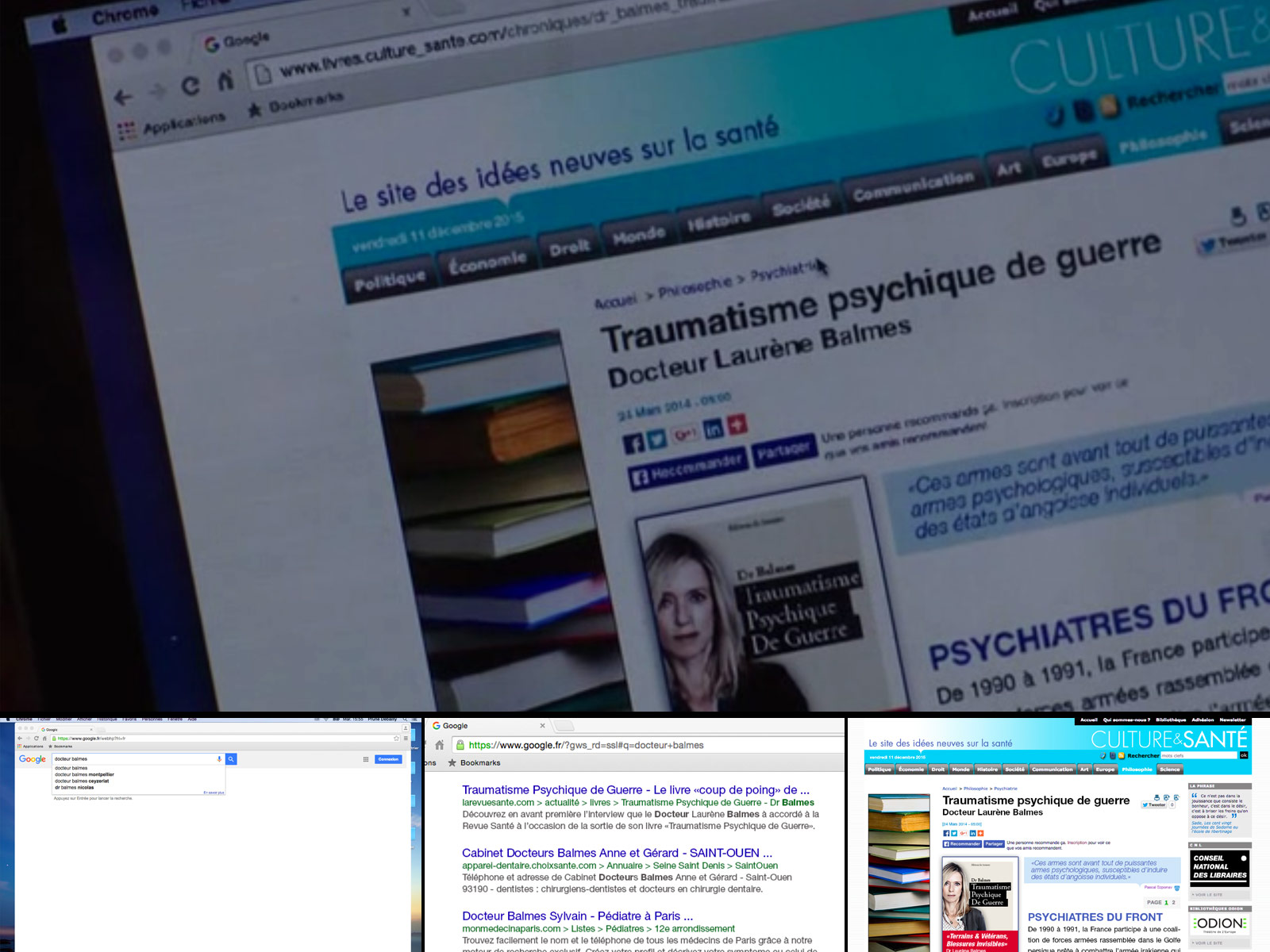Click the Psychiatrie breadcrumb in the small Culture&Santé panel

click(x=1006, y=789)
